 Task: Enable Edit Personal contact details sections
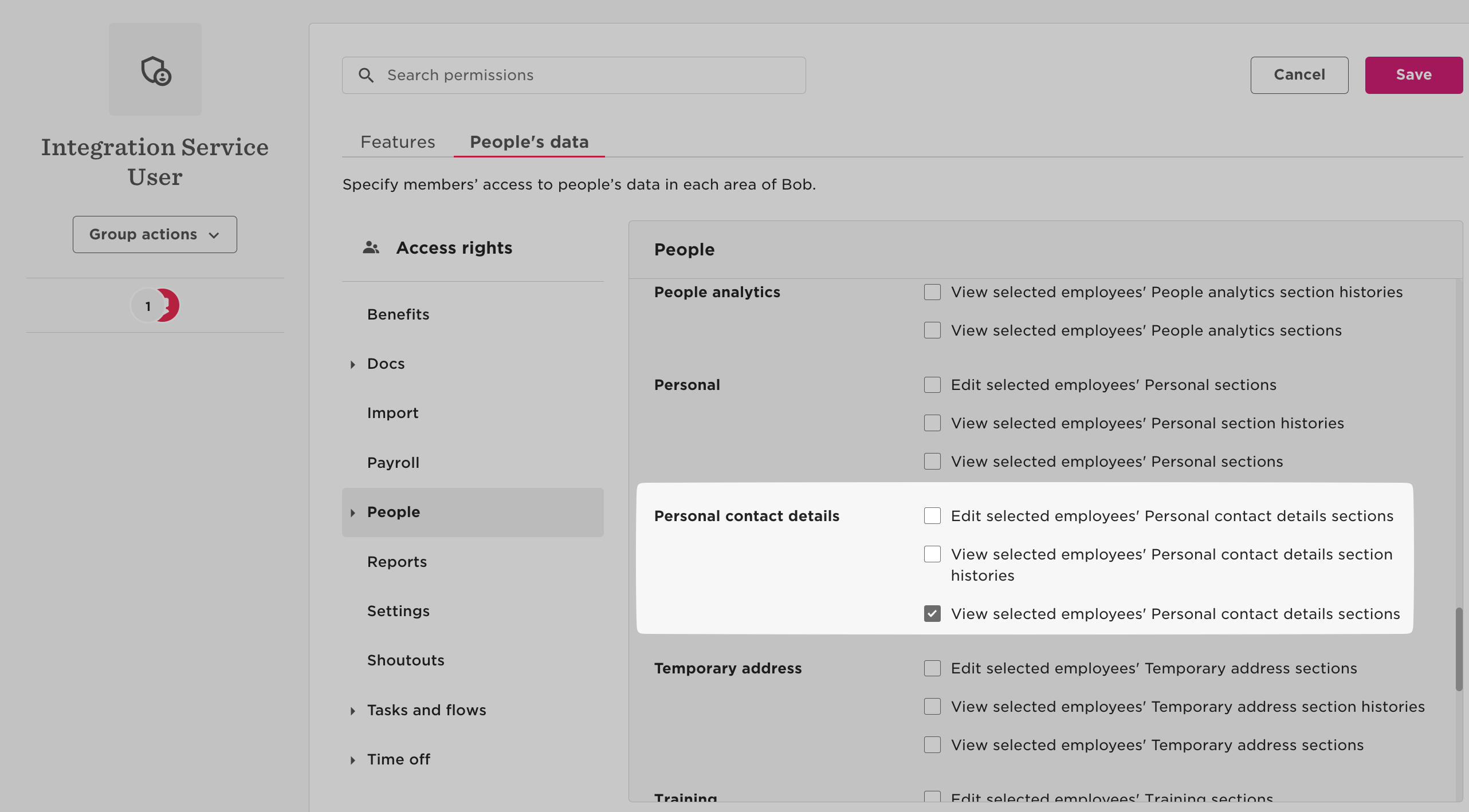coord(932,516)
